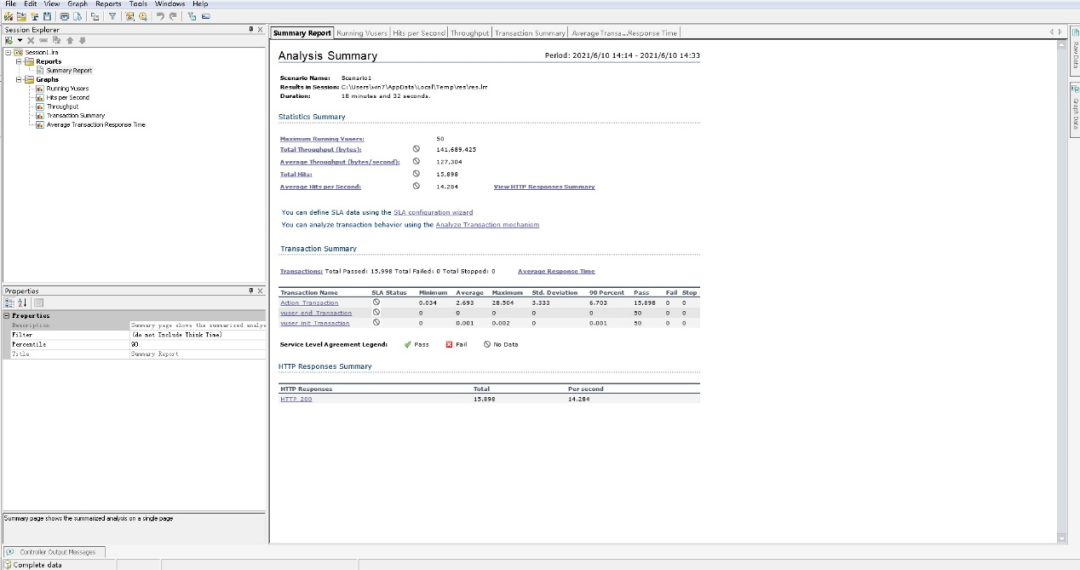Open the Action_Transaction link
The width and height of the screenshot is (1080, 570).
309,303
